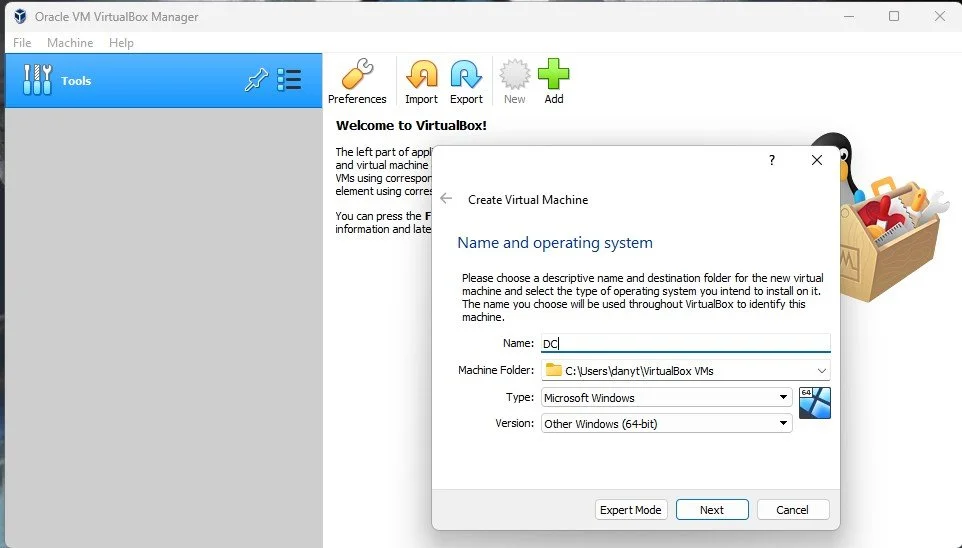Image resolution: width=962 pixels, height=548 pixels.
Task: Click the Windows 64-bit OS icon
Action: [815, 403]
